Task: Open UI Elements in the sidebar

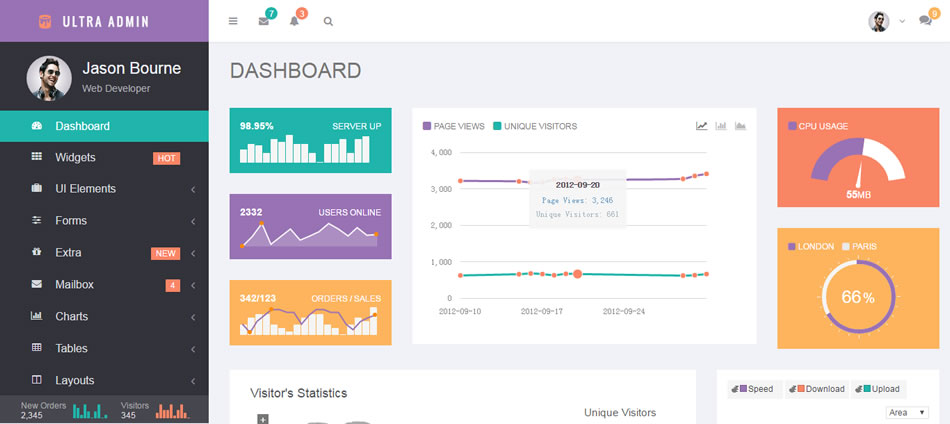Action: [x=104, y=189]
